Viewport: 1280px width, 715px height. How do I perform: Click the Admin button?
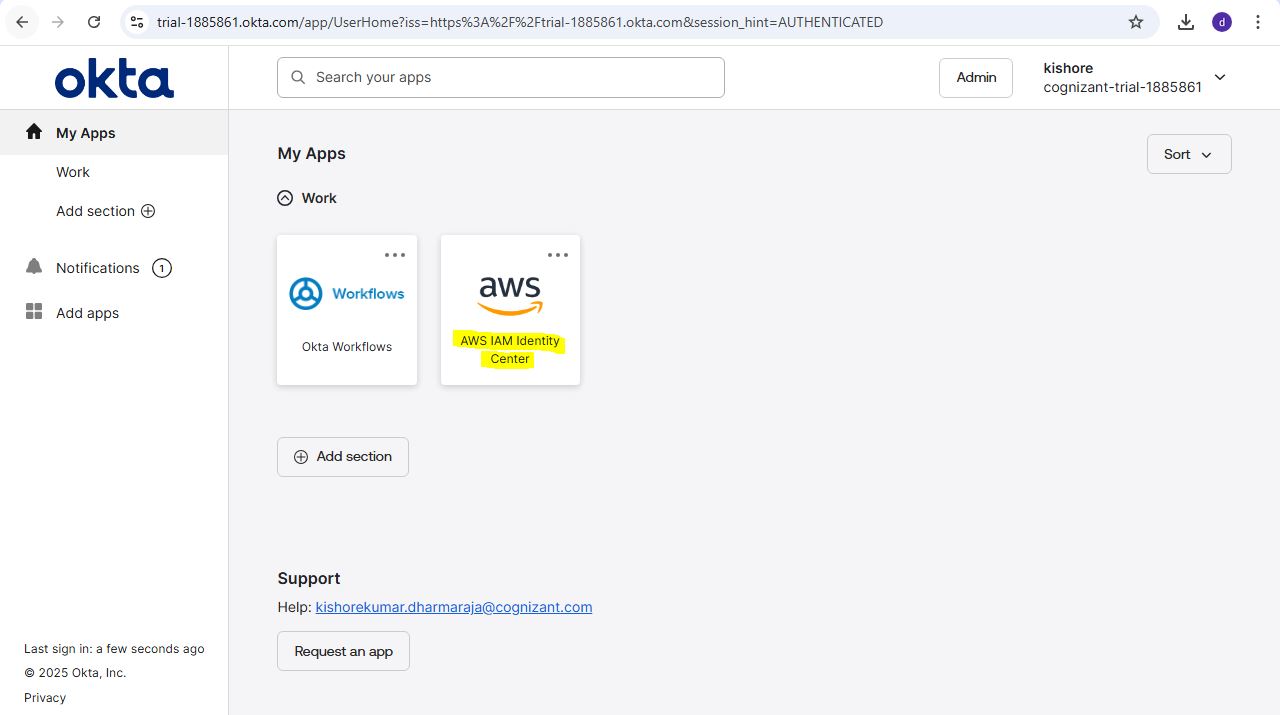click(x=975, y=77)
